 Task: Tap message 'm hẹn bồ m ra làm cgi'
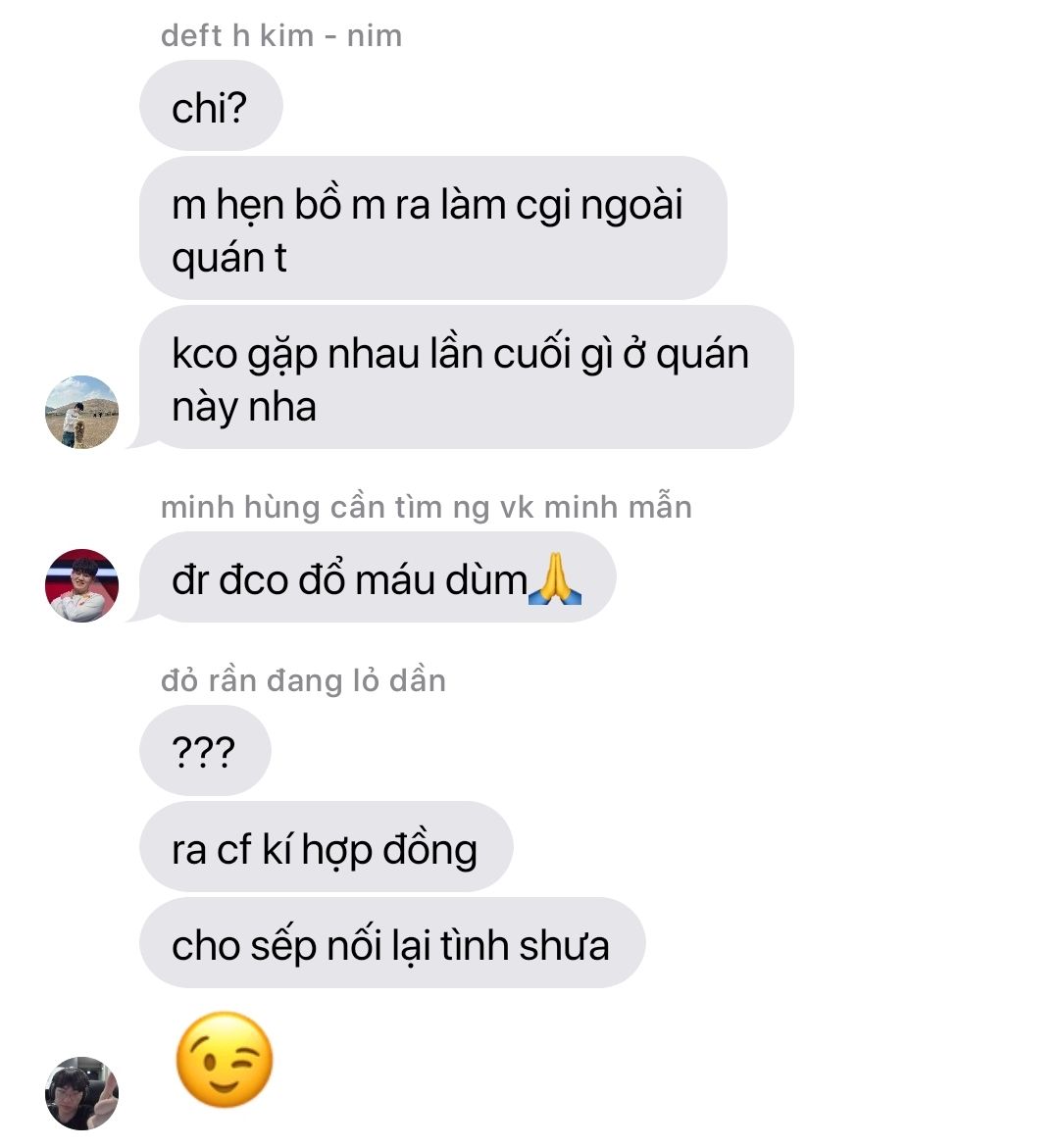click(x=432, y=227)
